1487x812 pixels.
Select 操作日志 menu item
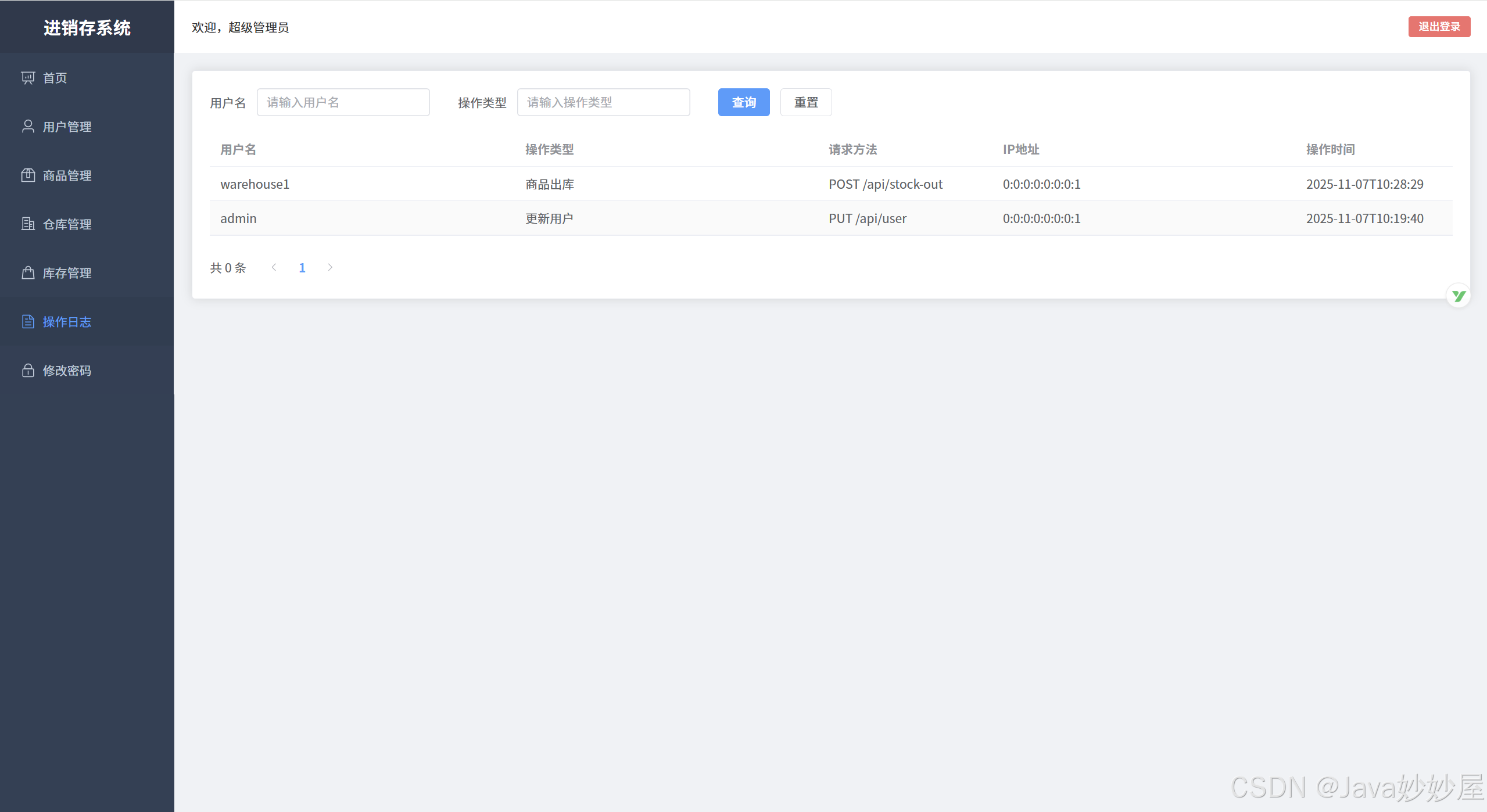(87, 322)
